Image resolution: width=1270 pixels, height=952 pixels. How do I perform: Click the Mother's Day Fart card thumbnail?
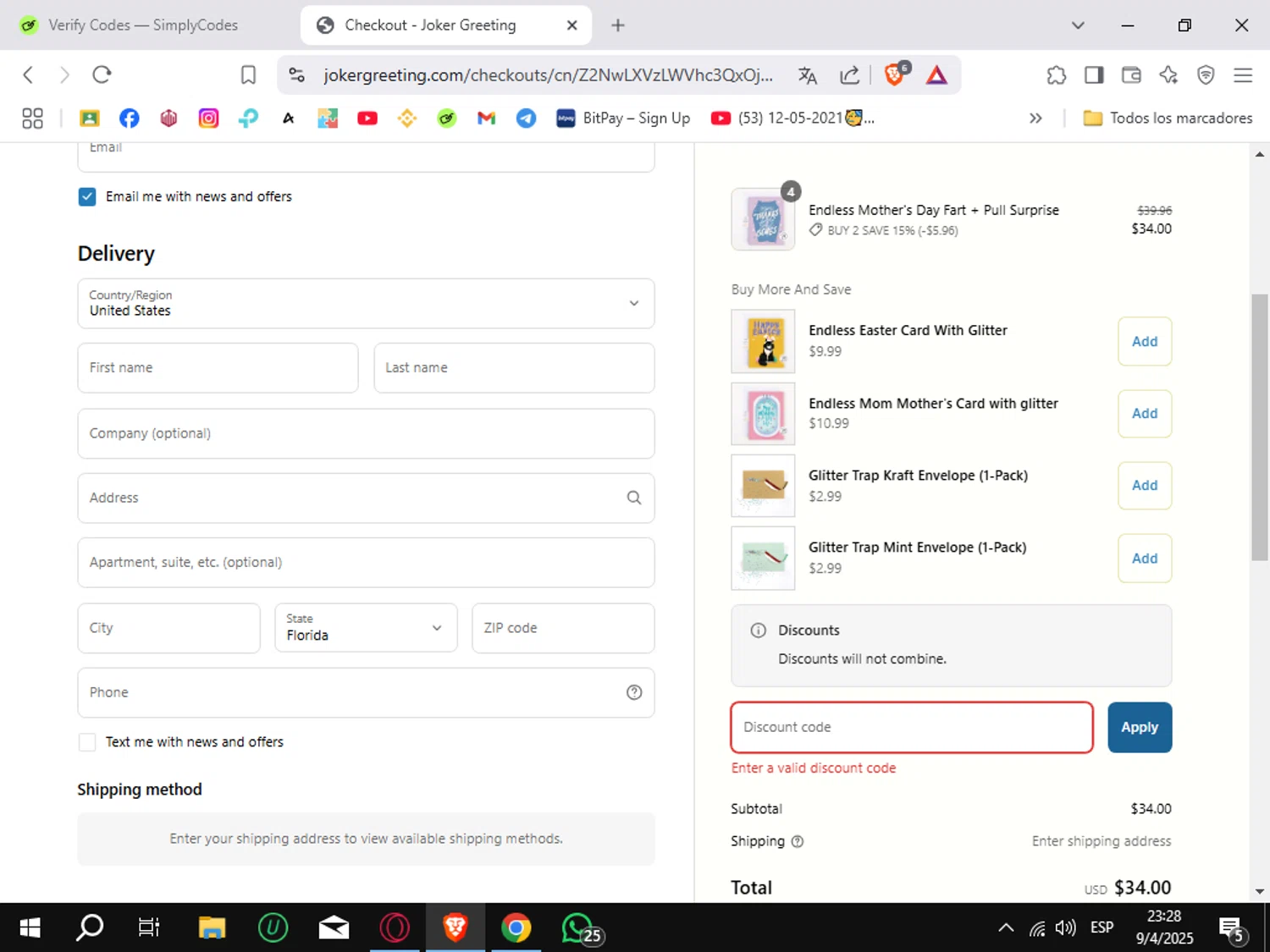click(x=763, y=219)
